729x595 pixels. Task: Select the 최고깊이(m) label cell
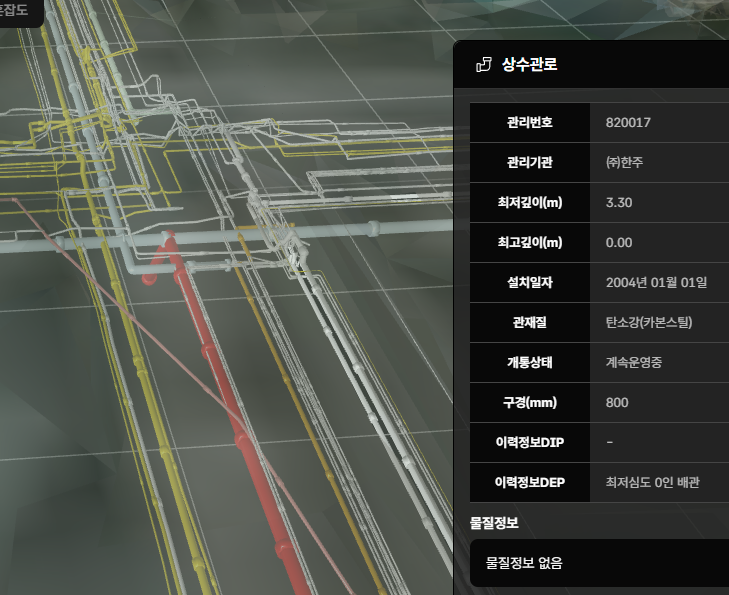(x=530, y=242)
